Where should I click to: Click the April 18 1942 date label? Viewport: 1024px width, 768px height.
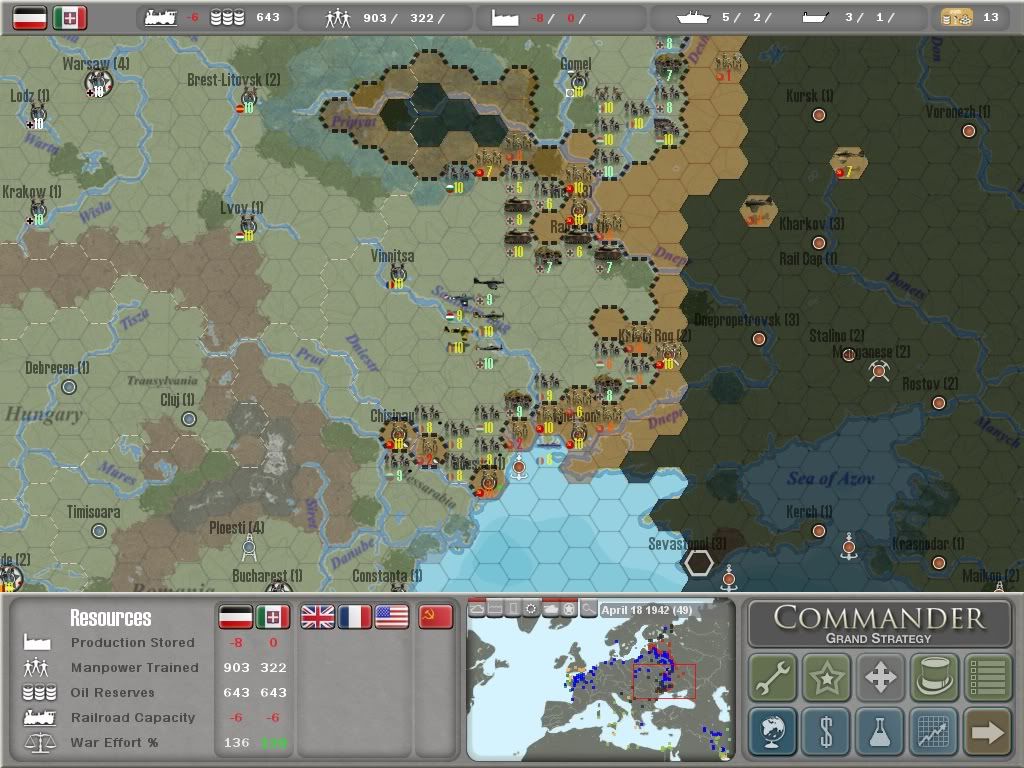pyautogui.click(x=647, y=610)
